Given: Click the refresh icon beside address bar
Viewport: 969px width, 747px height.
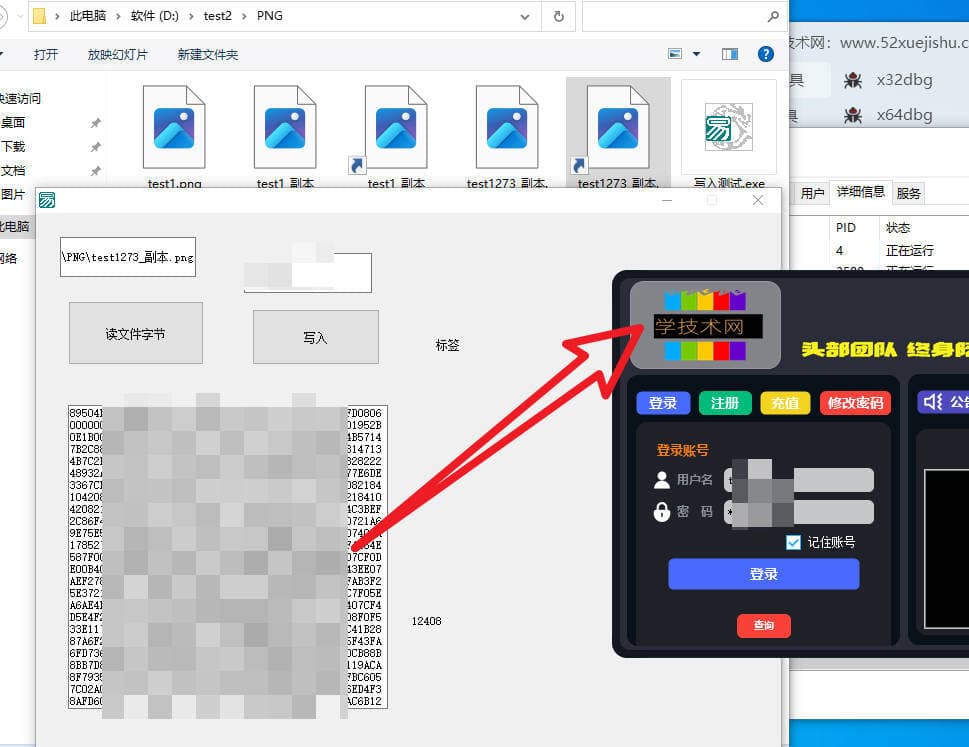Looking at the screenshot, I should tap(558, 17).
